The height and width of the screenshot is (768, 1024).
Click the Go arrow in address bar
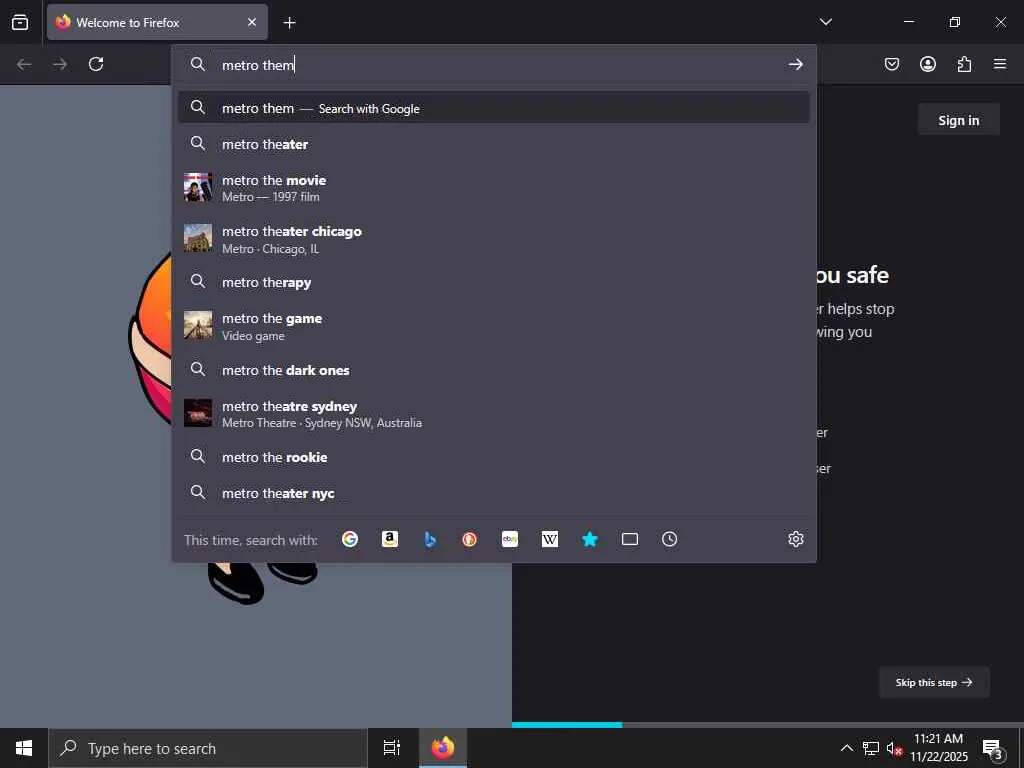point(795,64)
